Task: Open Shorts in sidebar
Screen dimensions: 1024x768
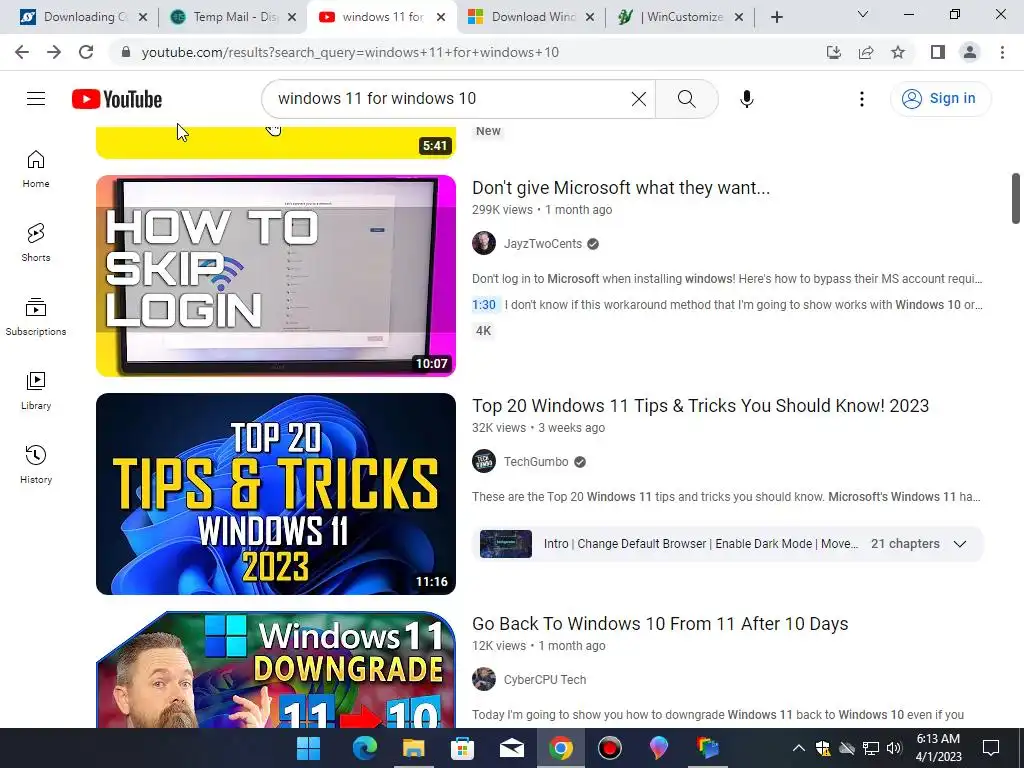Action: (x=36, y=242)
